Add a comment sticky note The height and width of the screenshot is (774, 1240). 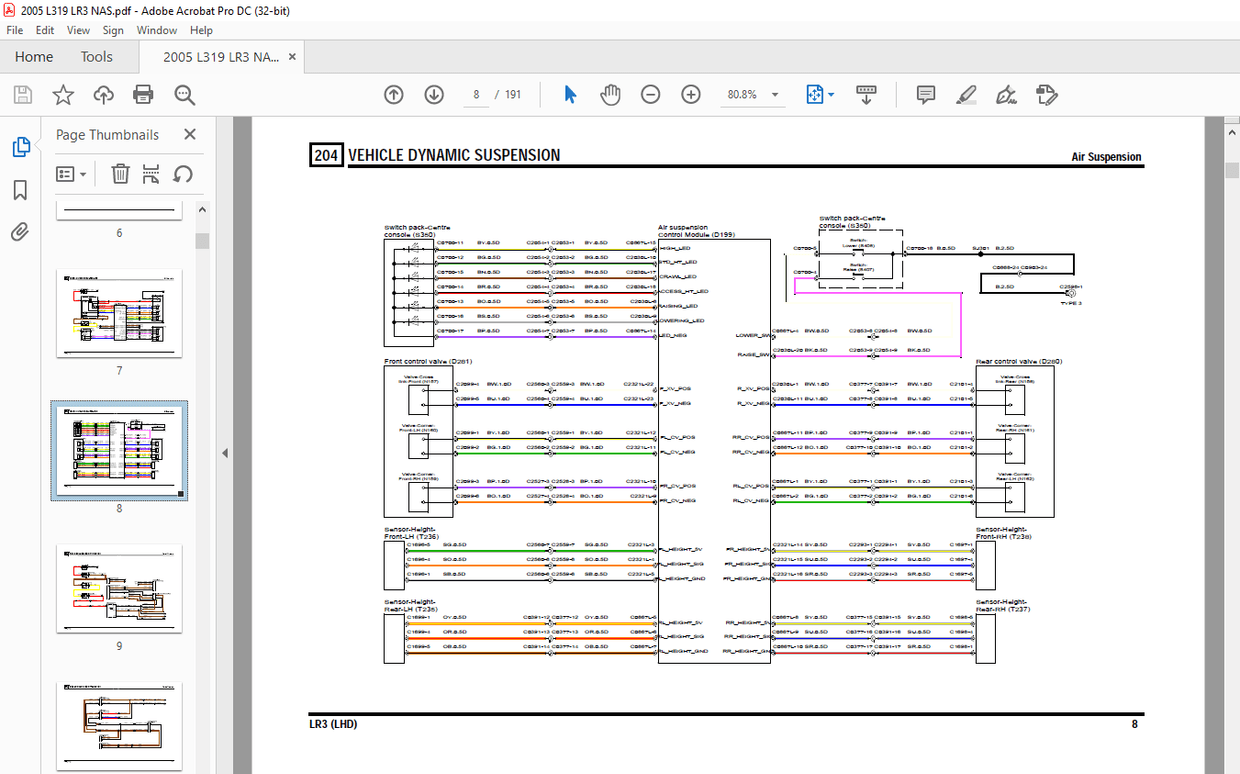pos(926,95)
